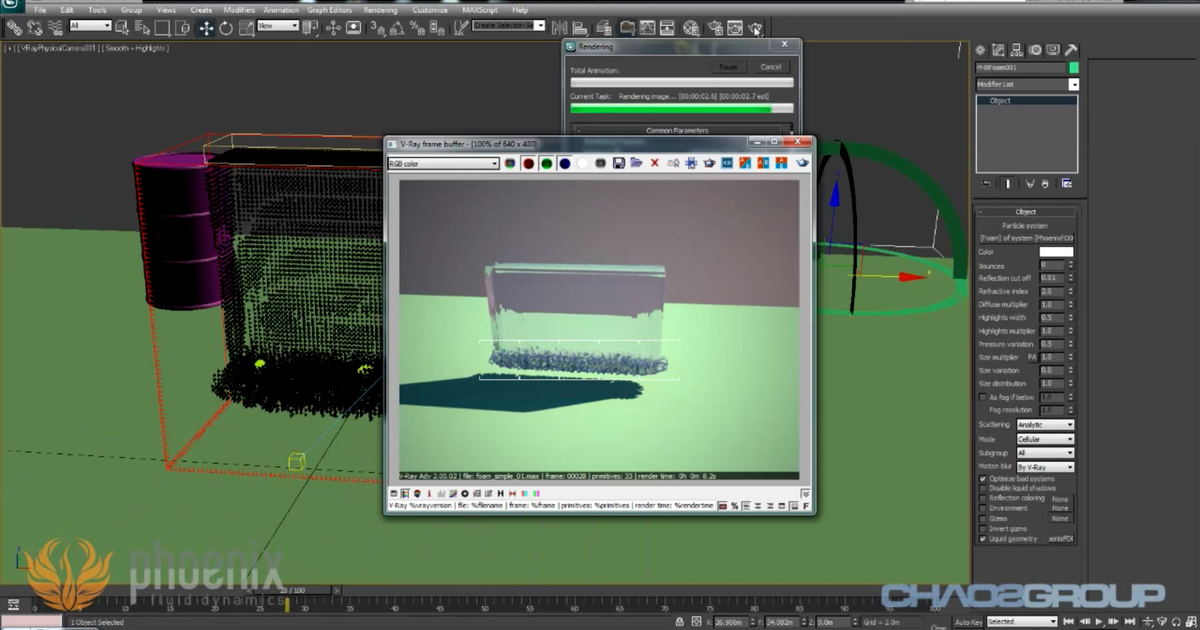Toggle monochromatic mode in frame buffer
This screenshot has width=1200, height=630.
tap(600, 163)
